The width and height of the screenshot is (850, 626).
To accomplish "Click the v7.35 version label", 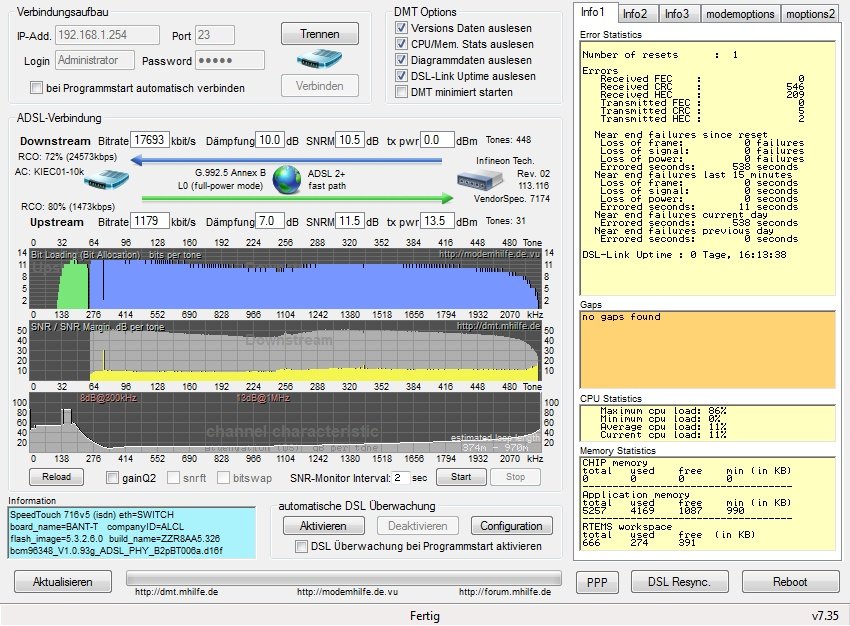I will [x=825, y=616].
